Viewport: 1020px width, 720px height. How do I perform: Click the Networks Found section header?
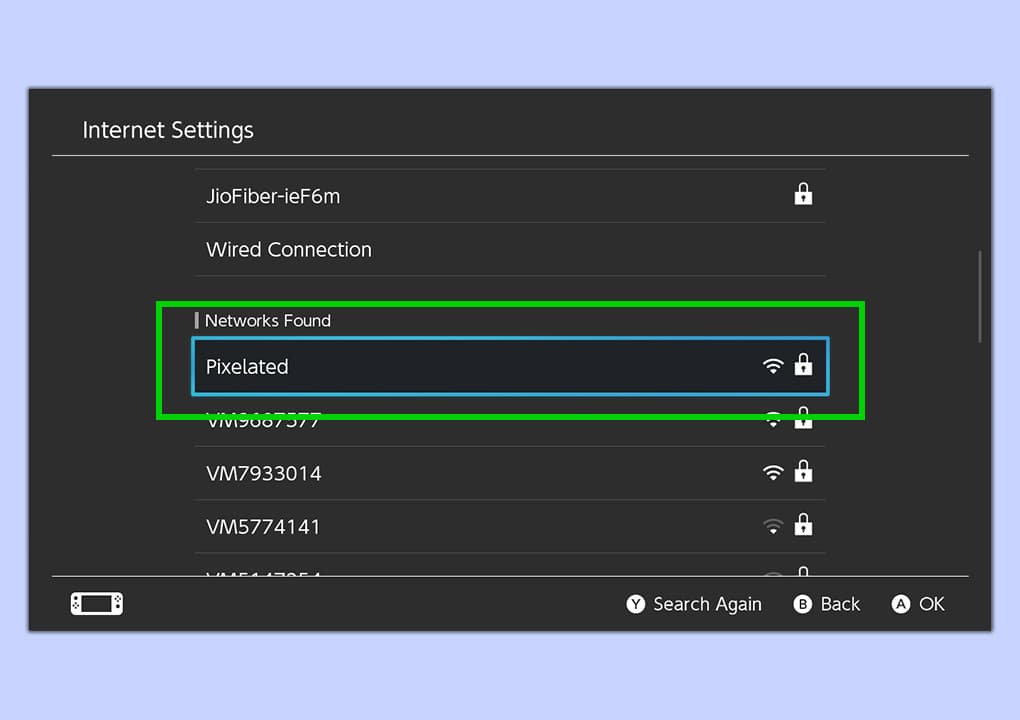pyautogui.click(x=267, y=321)
